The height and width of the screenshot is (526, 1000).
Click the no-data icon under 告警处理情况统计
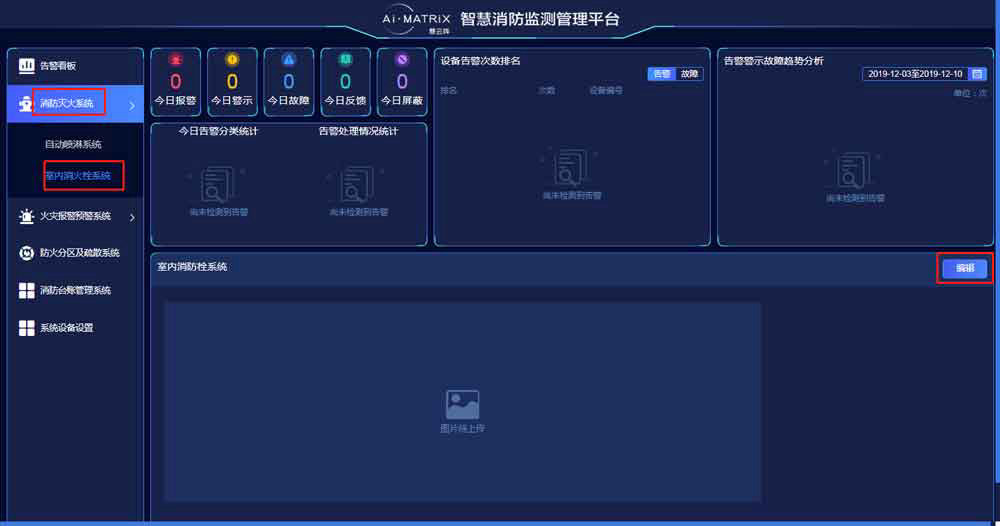click(x=358, y=184)
